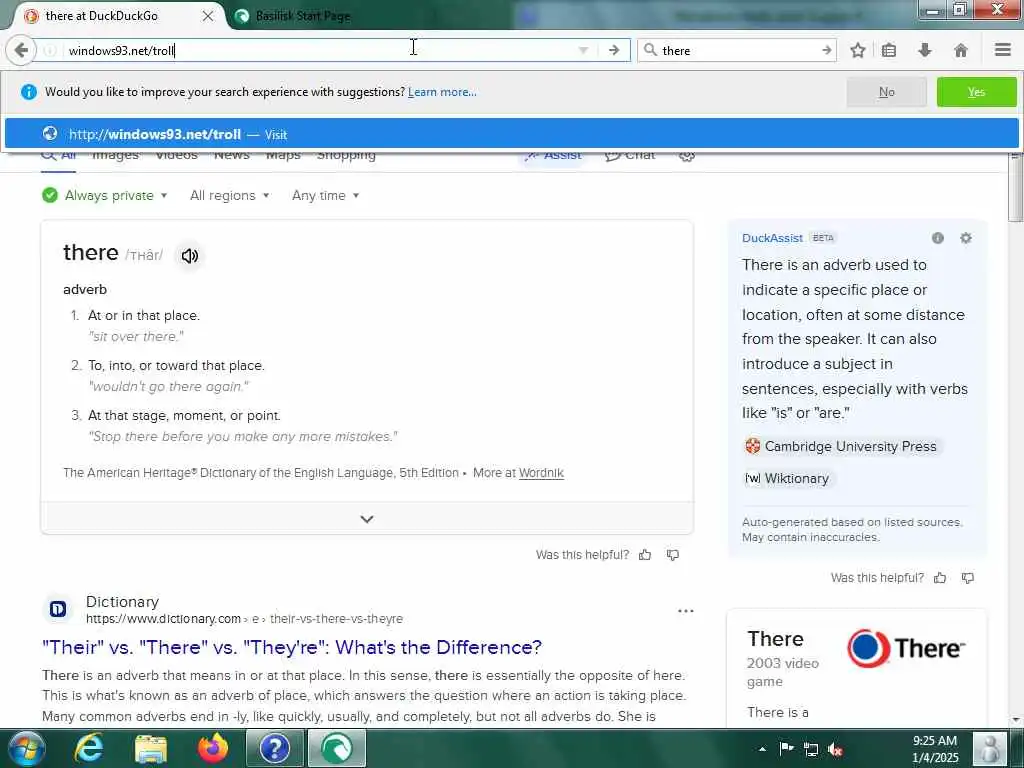Thumbs down the dictionary definition
Image resolution: width=1024 pixels, height=768 pixels.
tap(673, 555)
